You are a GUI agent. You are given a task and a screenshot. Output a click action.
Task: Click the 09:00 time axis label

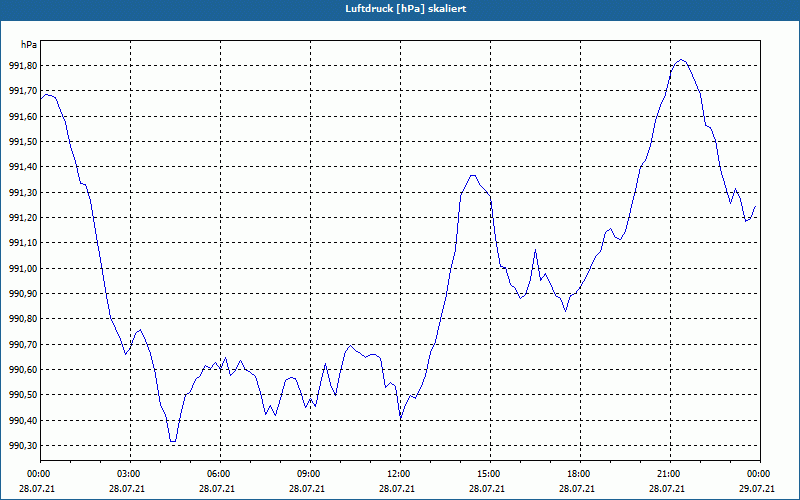coord(310,474)
